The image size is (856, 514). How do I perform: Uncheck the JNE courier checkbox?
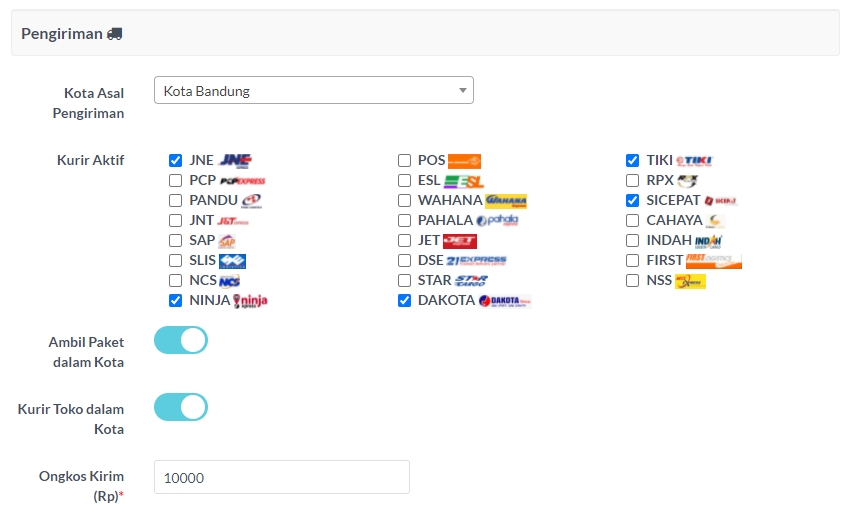tap(176, 160)
